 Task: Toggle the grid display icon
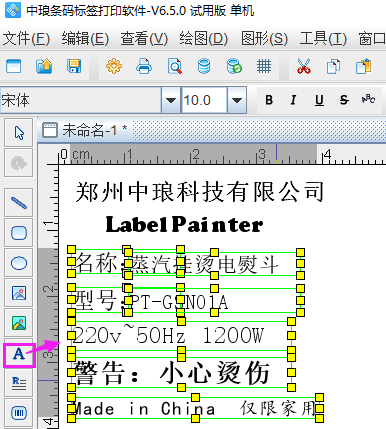[264, 66]
